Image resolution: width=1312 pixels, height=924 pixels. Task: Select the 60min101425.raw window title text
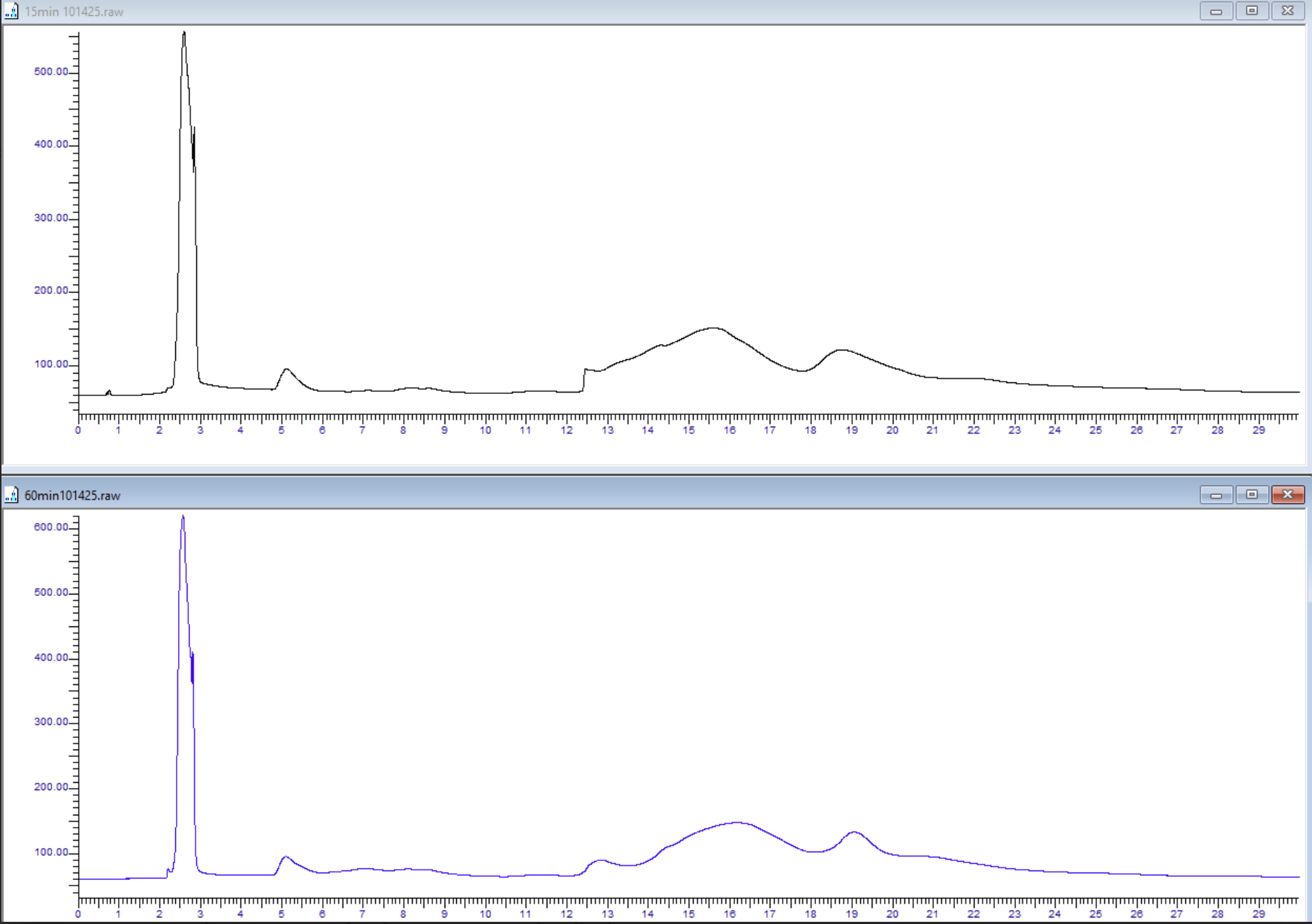pyautogui.click(x=72, y=496)
